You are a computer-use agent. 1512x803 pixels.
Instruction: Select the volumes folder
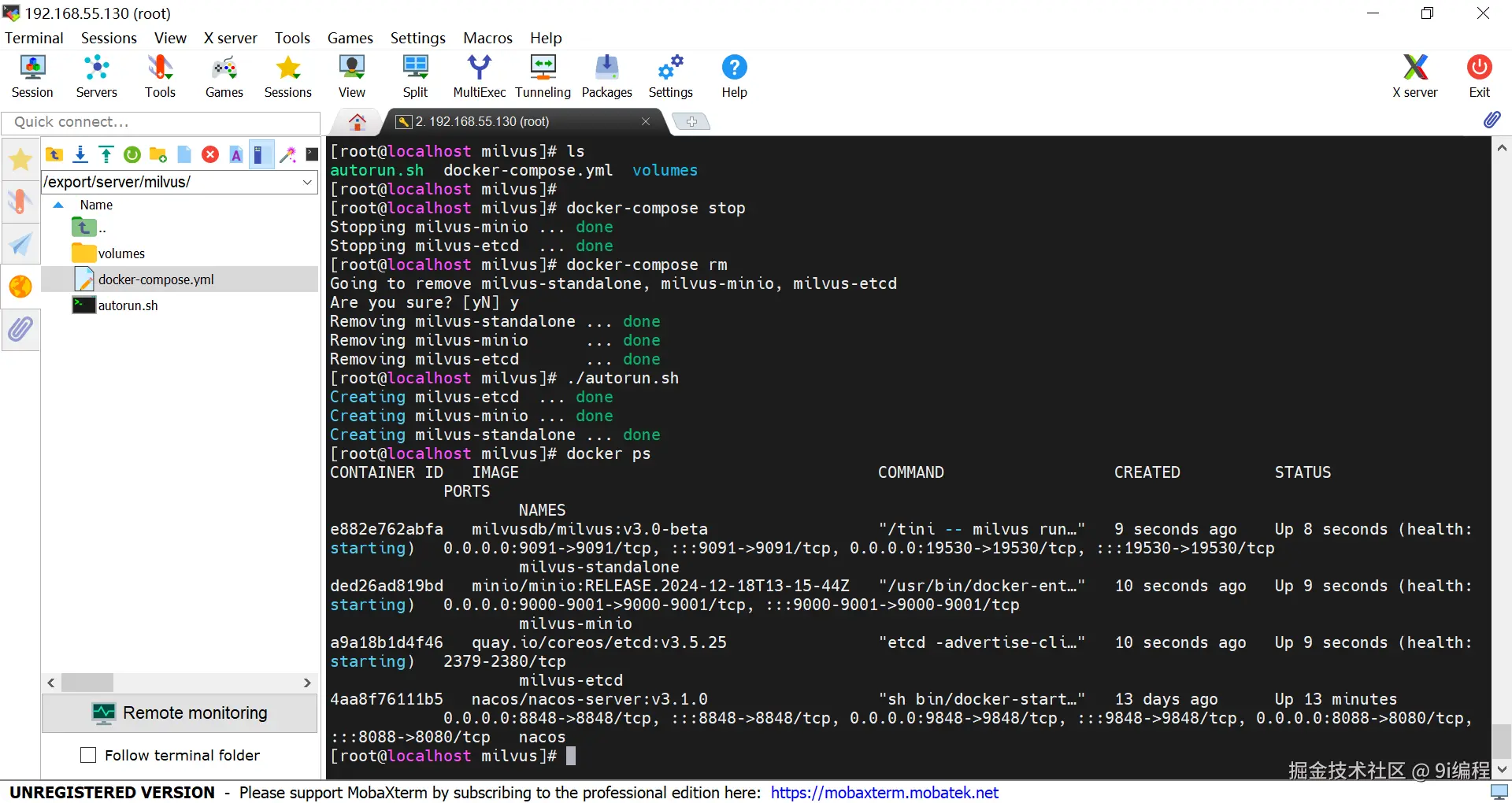180,253
